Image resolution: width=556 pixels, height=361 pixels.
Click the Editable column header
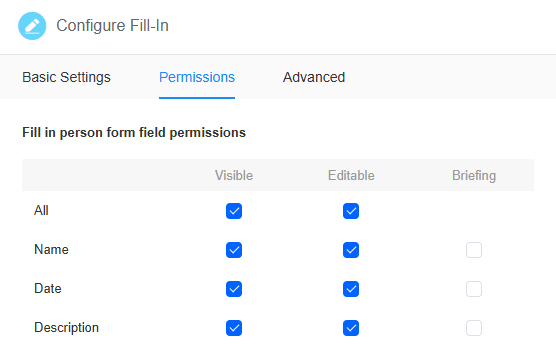point(351,176)
